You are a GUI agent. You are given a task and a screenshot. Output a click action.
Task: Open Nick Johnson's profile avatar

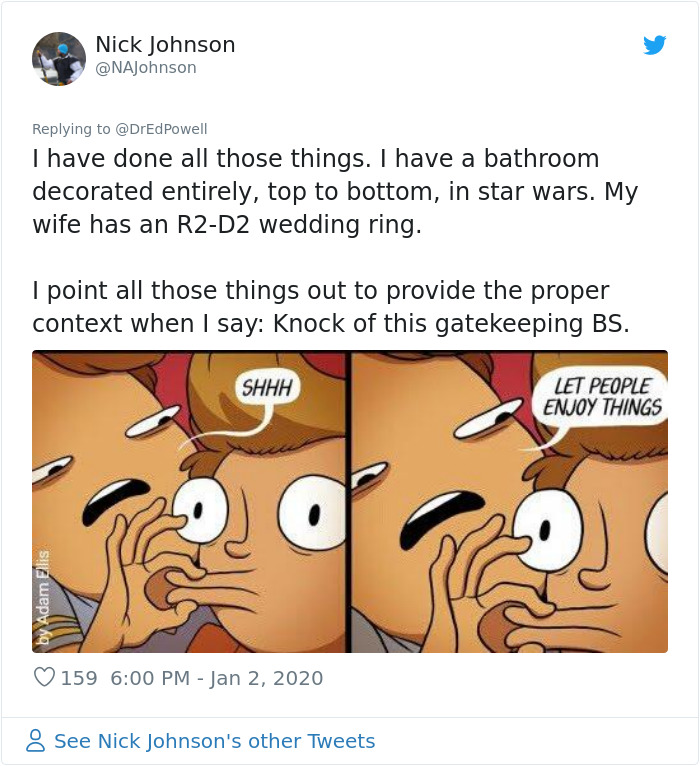[59, 59]
